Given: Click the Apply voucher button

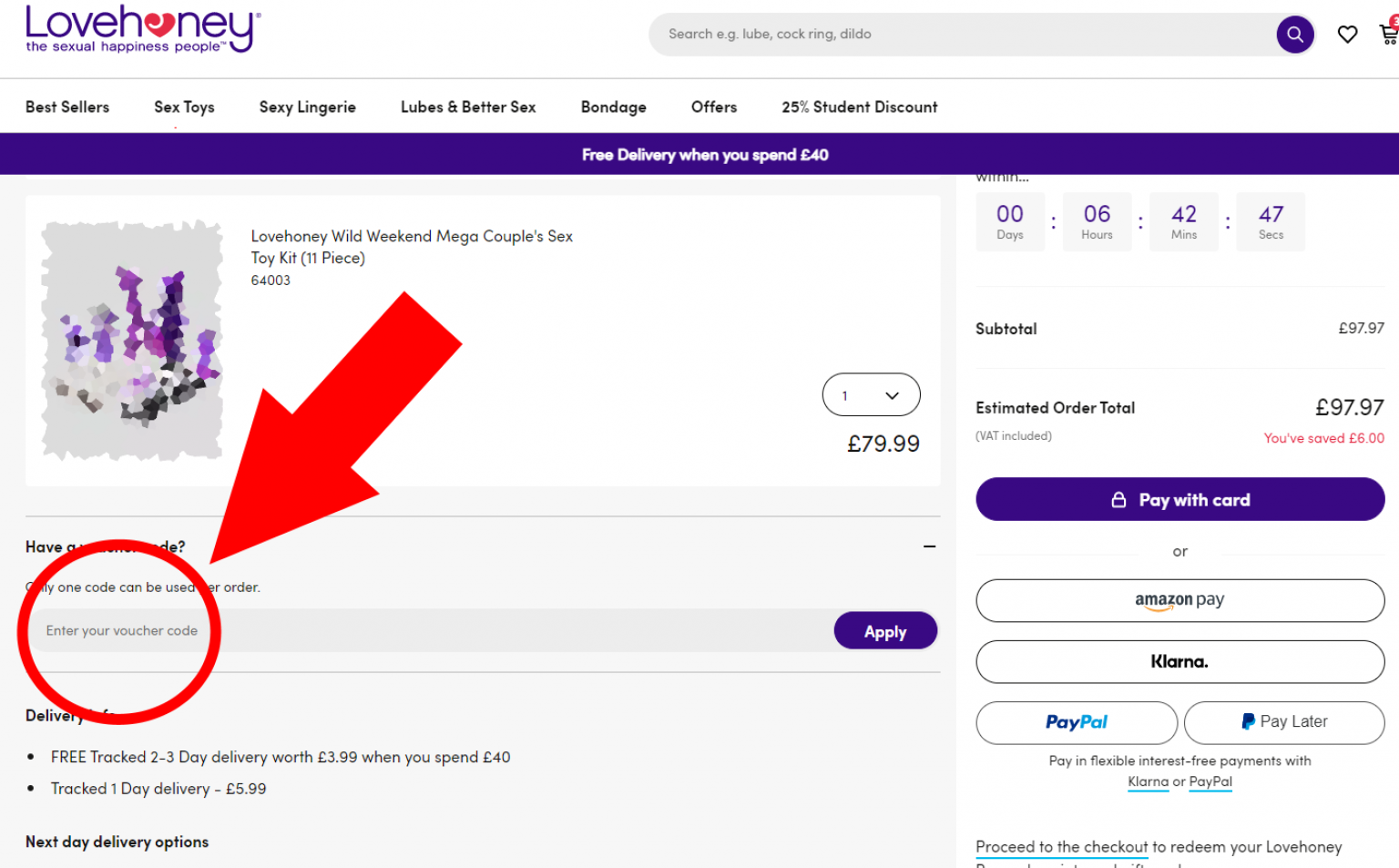Looking at the screenshot, I should (884, 631).
